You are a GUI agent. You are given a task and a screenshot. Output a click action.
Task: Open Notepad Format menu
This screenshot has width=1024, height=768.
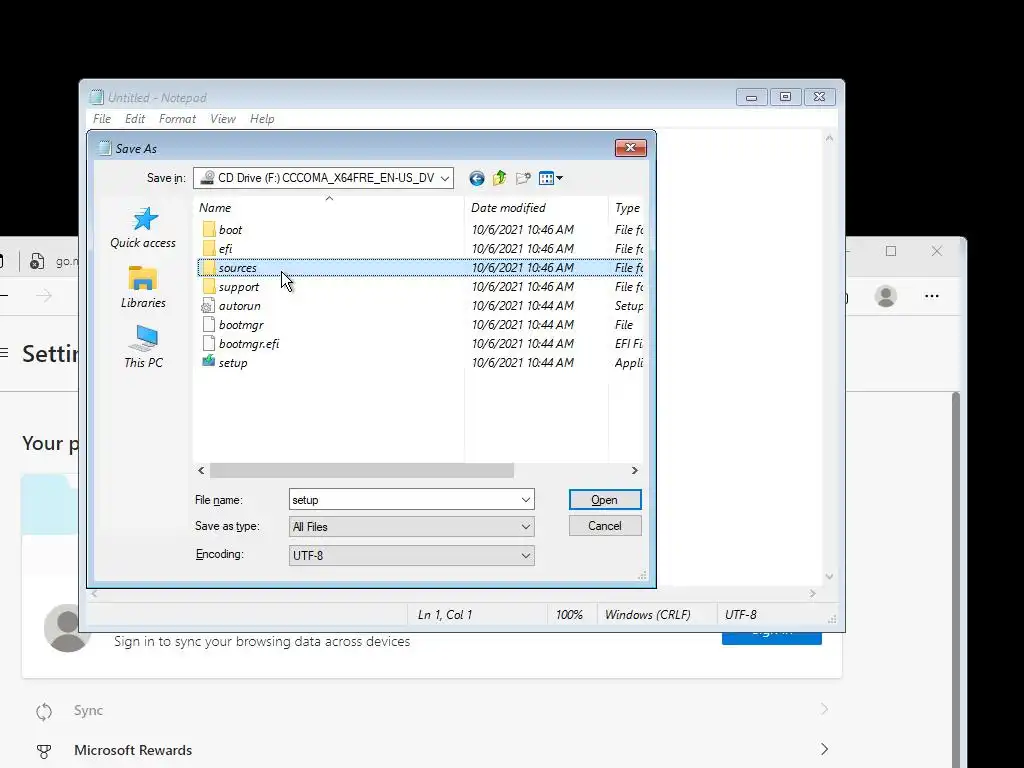pyautogui.click(x=177, y=119)
